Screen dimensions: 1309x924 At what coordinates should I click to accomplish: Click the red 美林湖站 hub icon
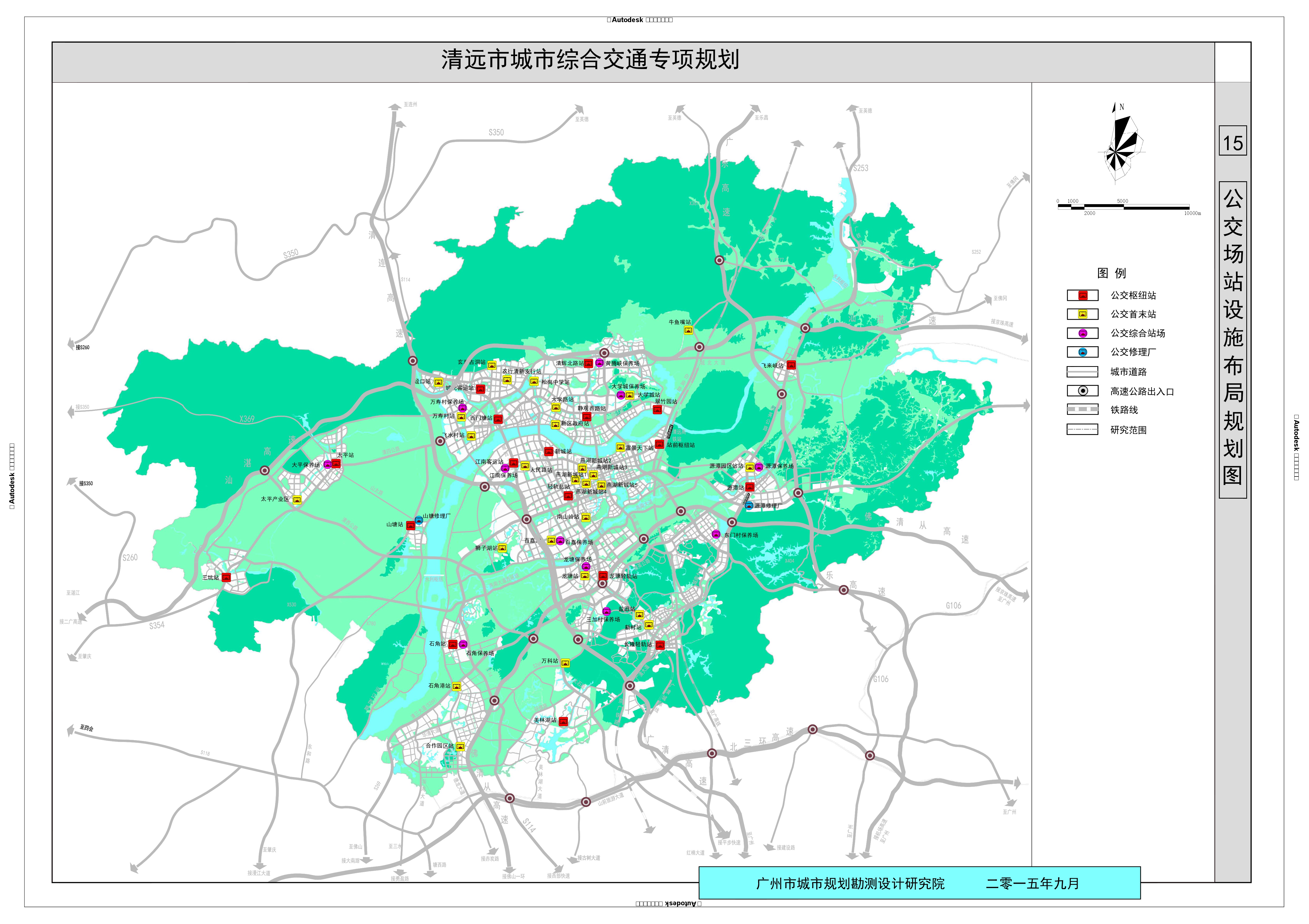coord(563,721)
